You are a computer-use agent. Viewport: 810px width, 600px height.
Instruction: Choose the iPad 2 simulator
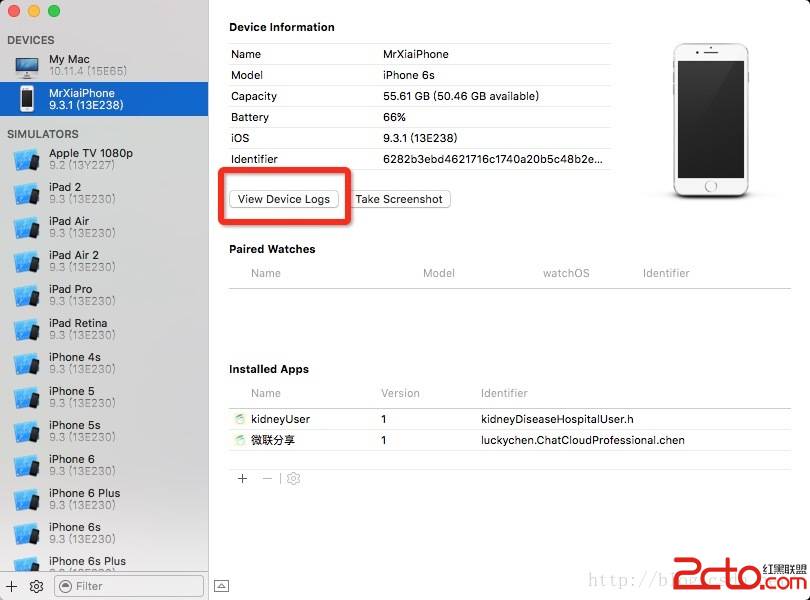(104, 193)
